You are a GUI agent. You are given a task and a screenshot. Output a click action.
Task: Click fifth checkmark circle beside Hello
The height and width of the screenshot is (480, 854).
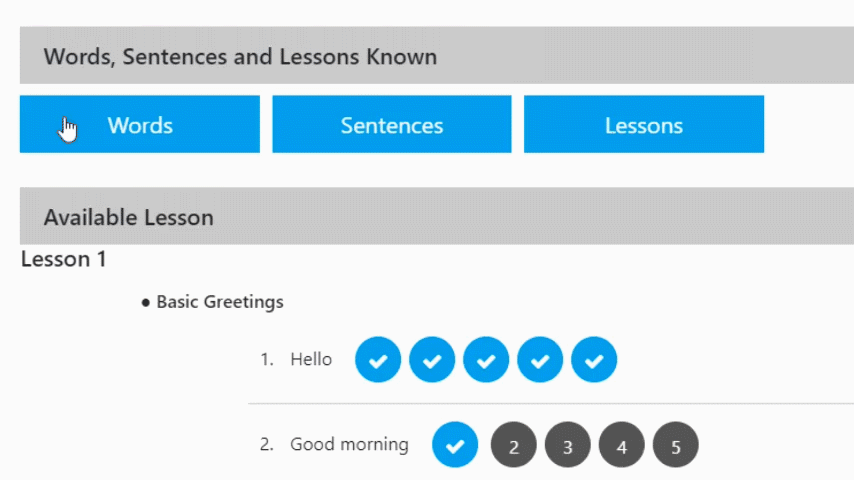point(594,360)
